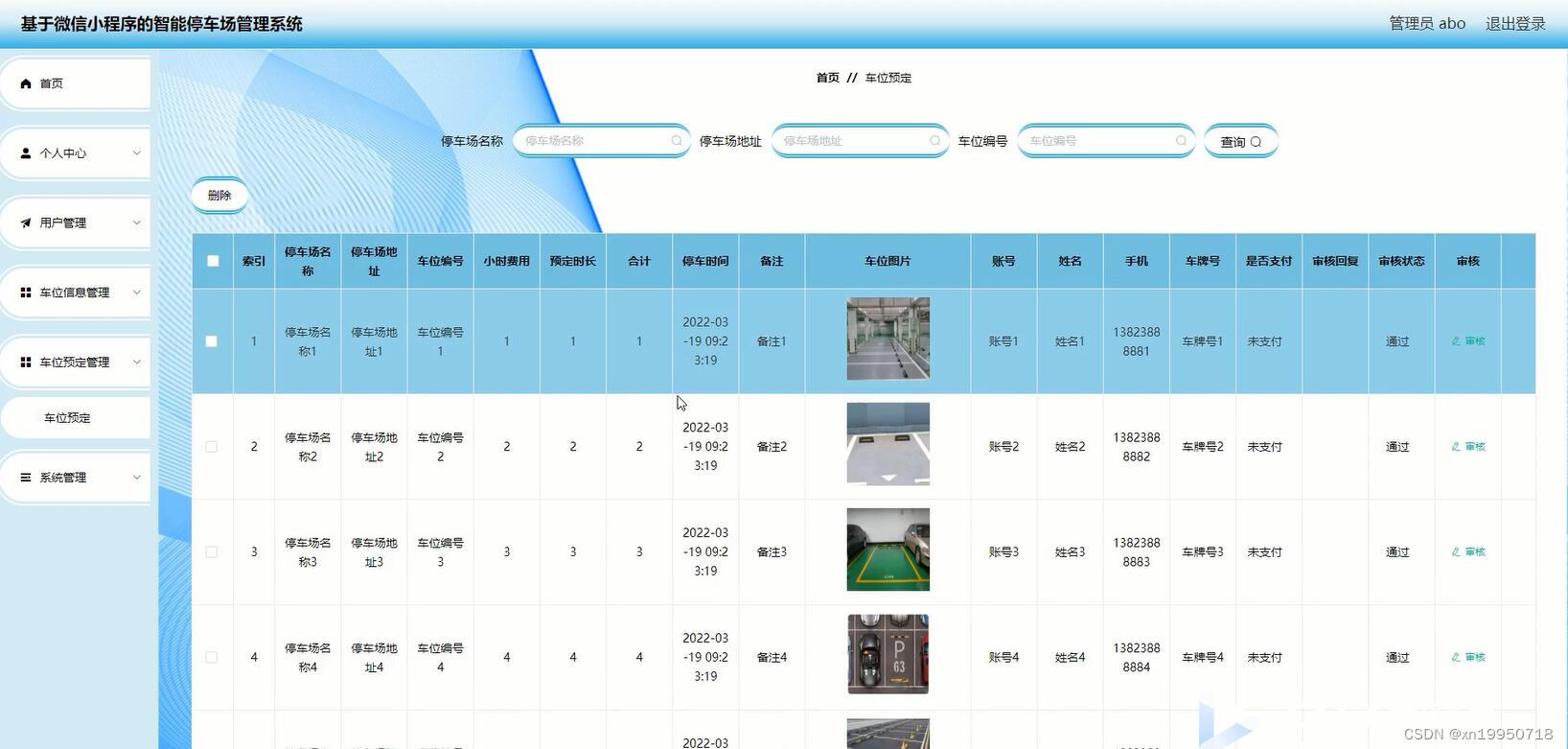Click the person icon beside 个人中心
The height and width of the screenshot is (749, 1568).
tap(26, 152)
